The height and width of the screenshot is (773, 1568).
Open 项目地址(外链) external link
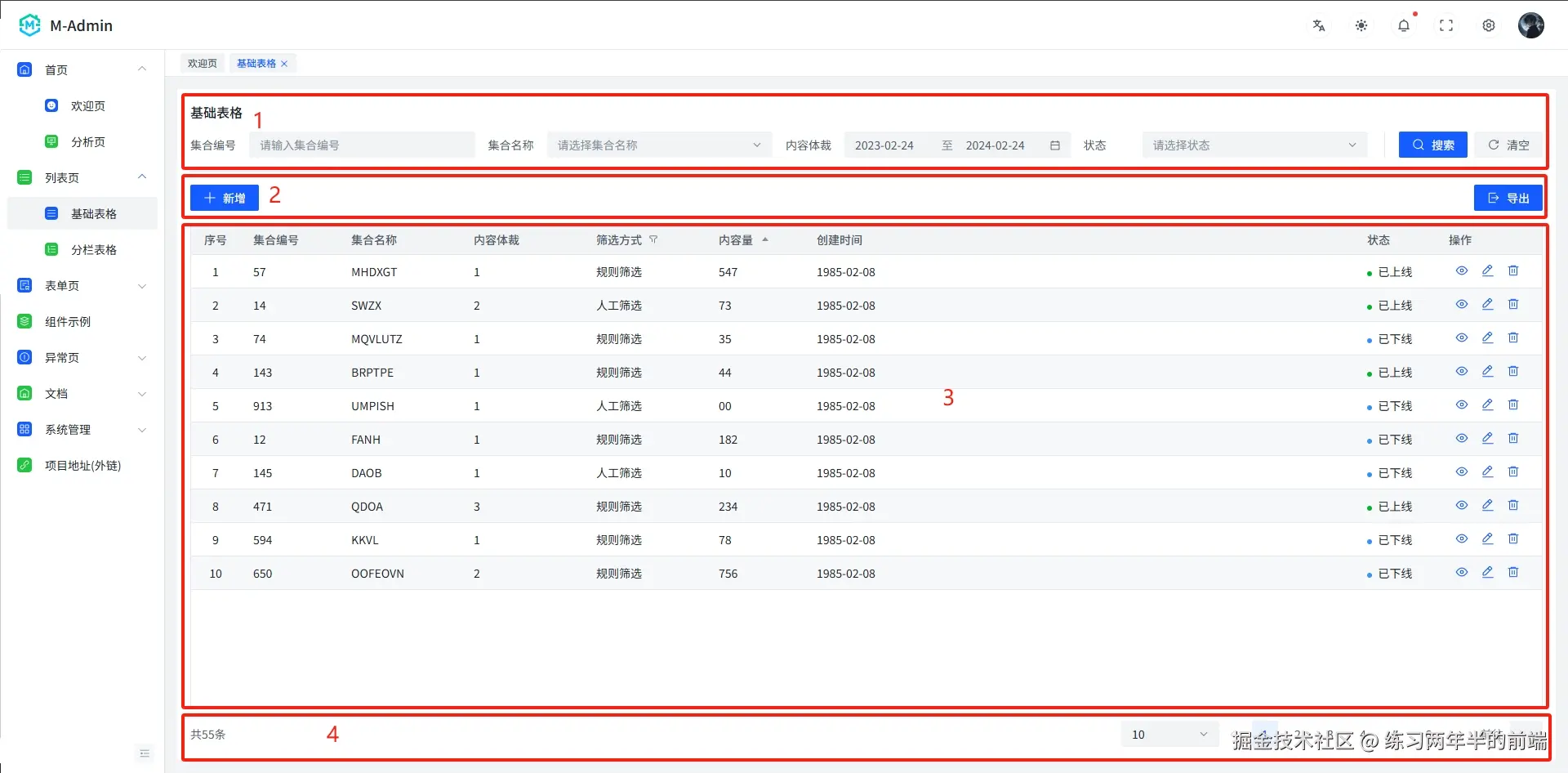pos(82,466)
